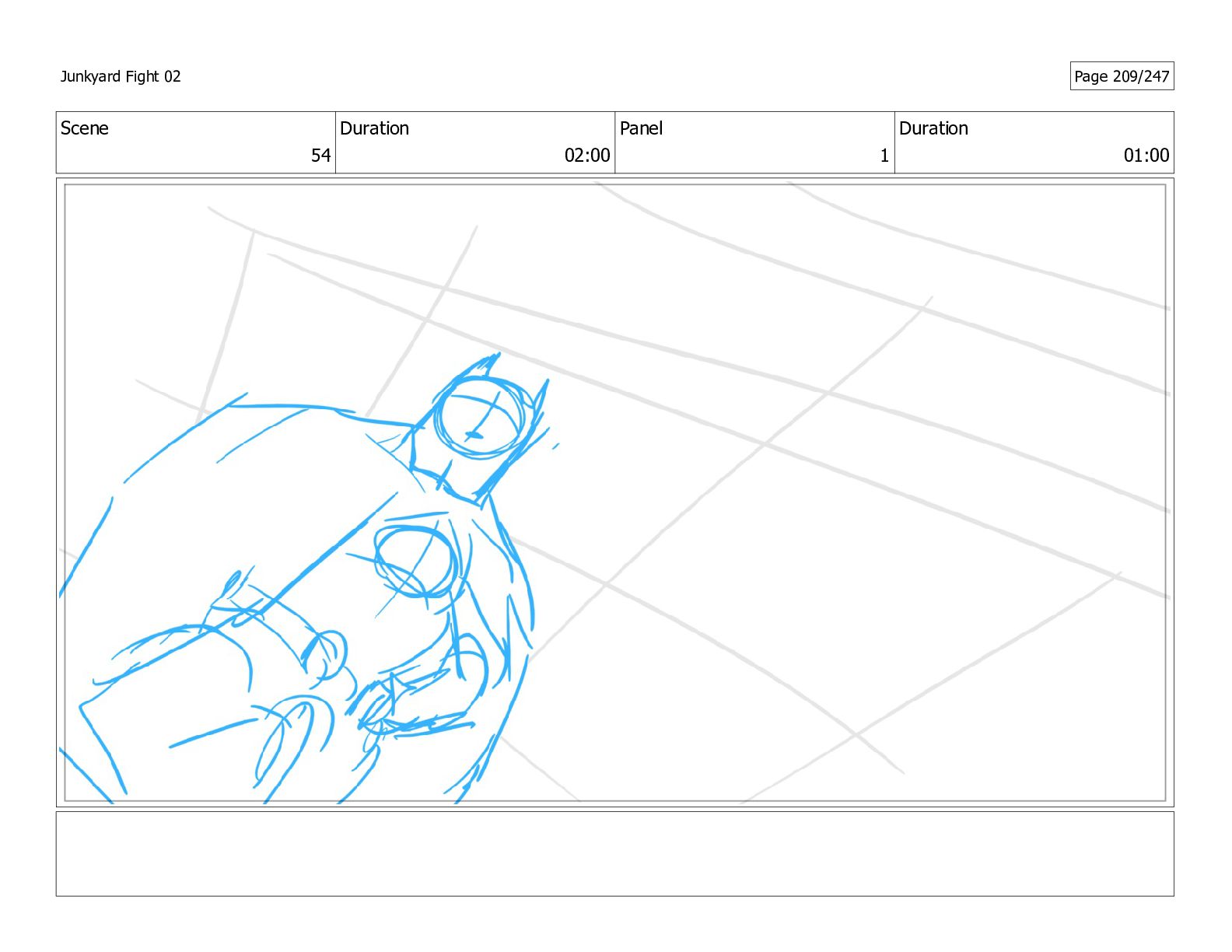
Task: Click the empty notes box below the panel
Action: point(614,854)
